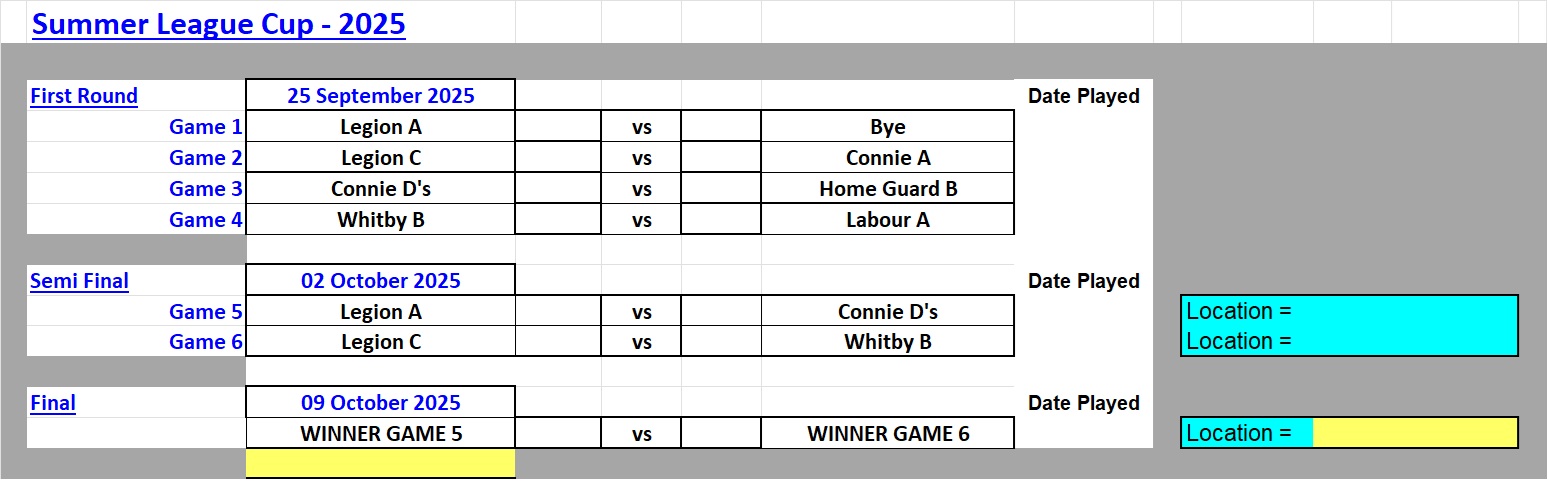
Task: Select the 02 October 2025 date cell
Action: point(380,281)
